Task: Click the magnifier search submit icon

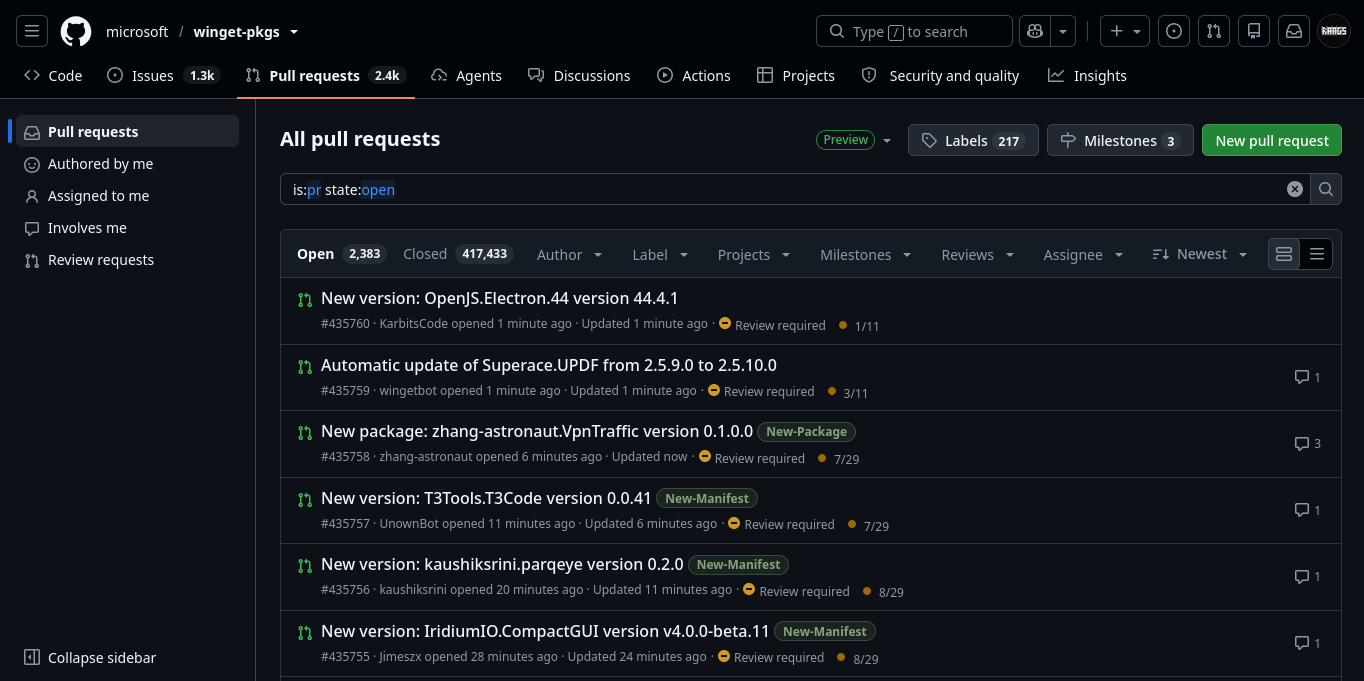Action: 1326,189
